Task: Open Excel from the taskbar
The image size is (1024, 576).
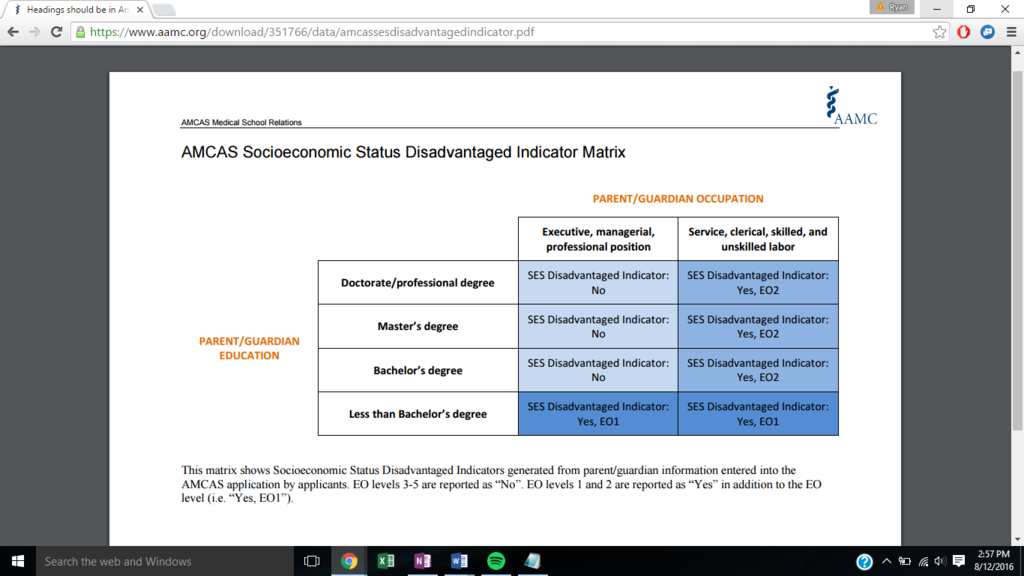Action: point(385,561)
